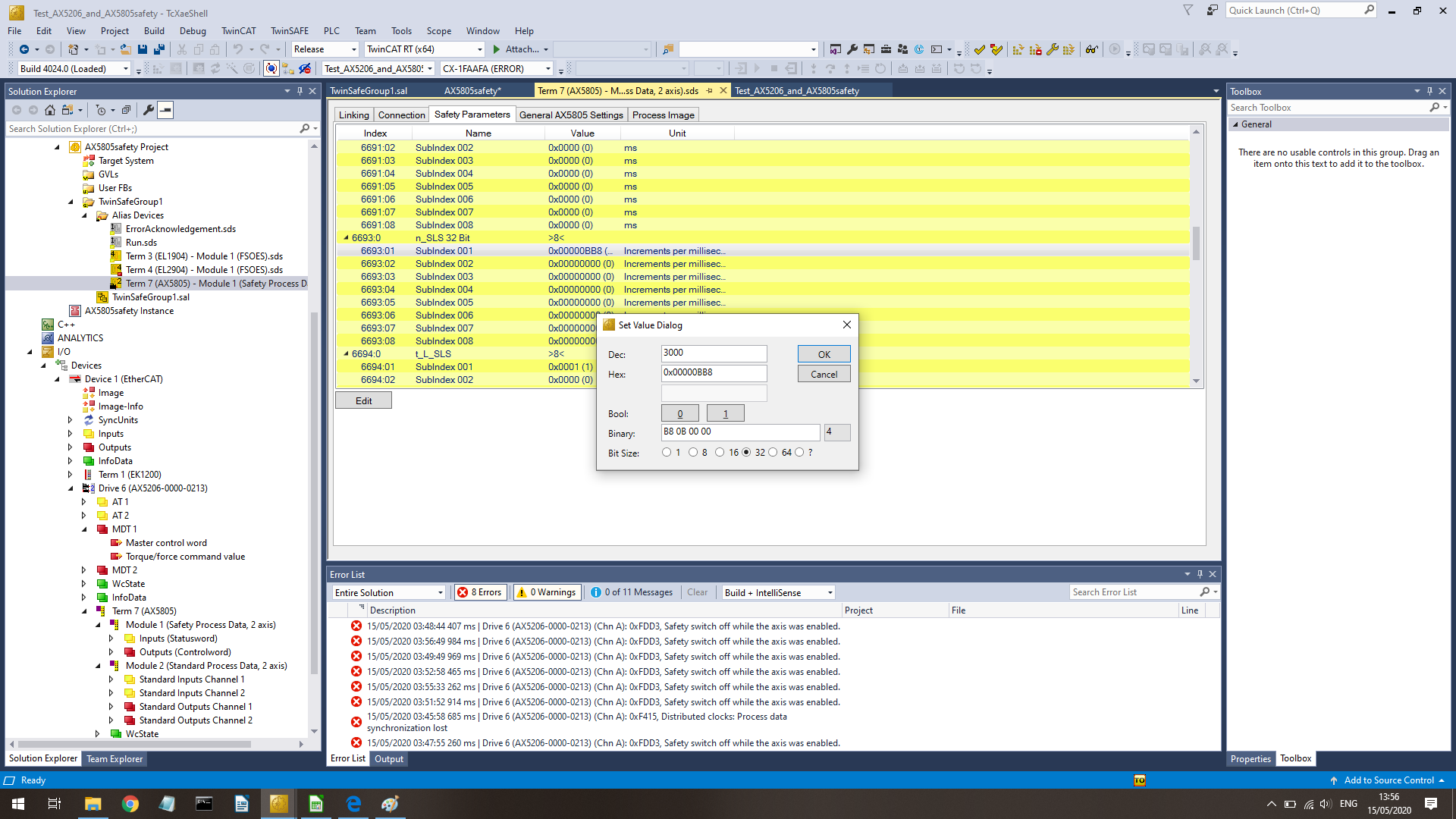Expand the MDT 2 tree node
The image size is (1456, 819).
point(84,570)
